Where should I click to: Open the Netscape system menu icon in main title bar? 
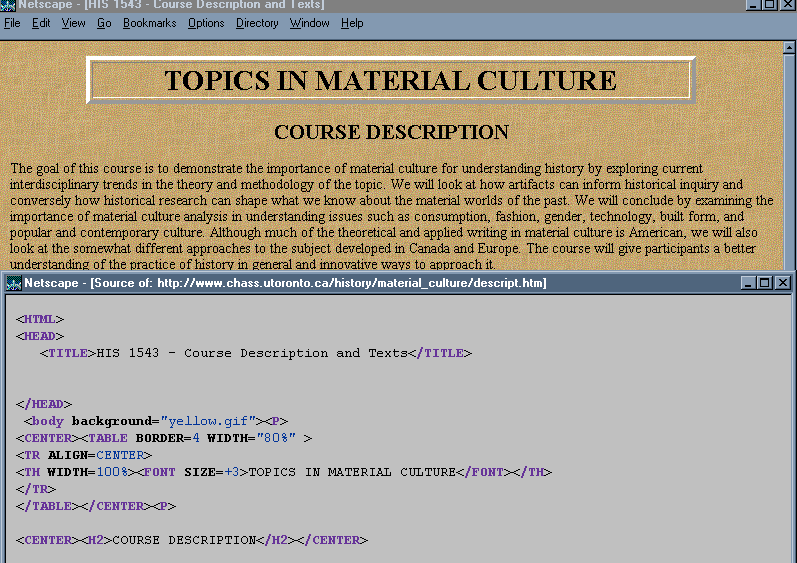click(8, 6)
